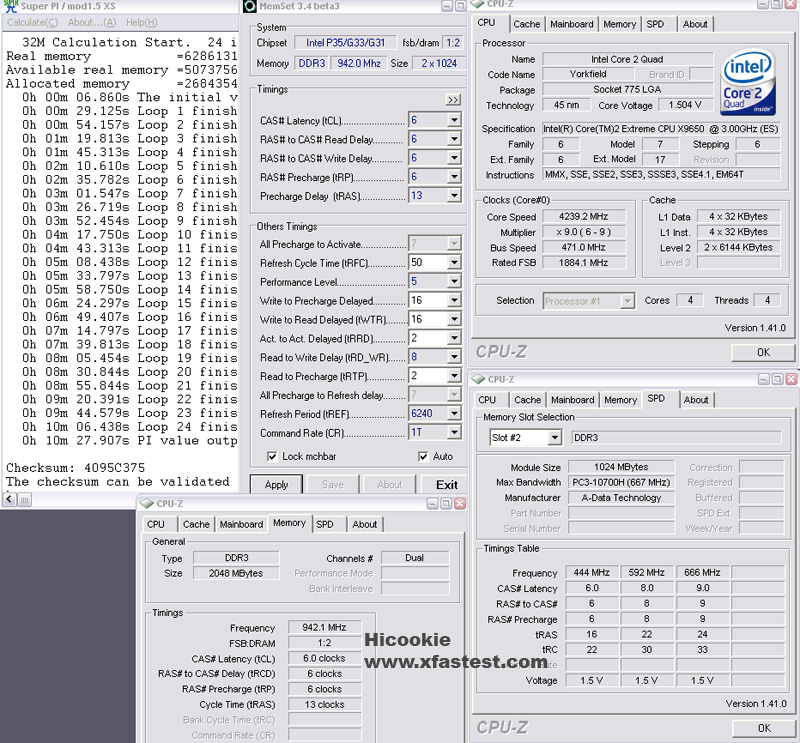Image resolution: width=800 pixels, height=743 pixels.
Task: Switch to Mainboard tab in CPU-Z SPD window
Action: click(572, 400)
